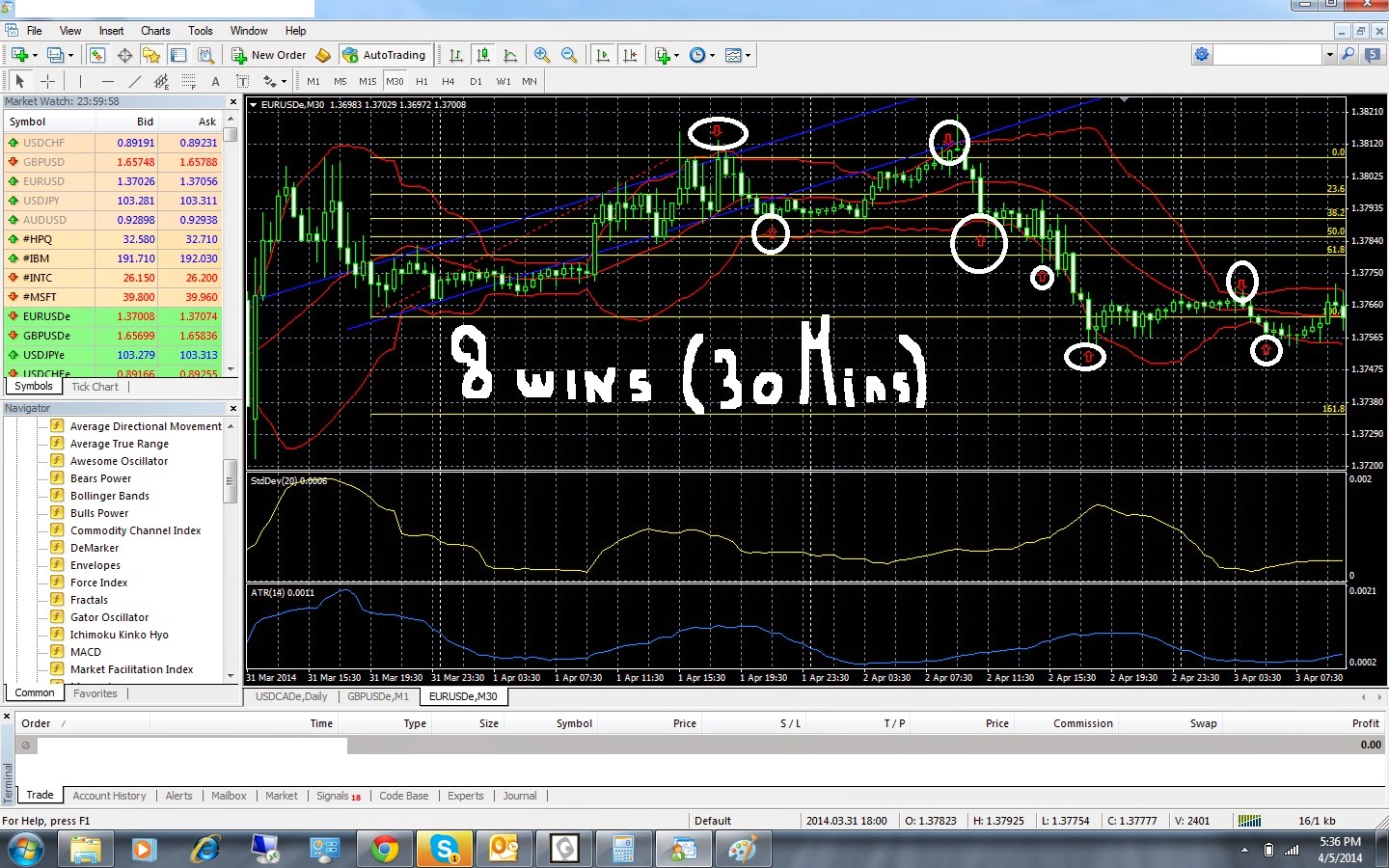Open the Windows Start menu
1389x868 pixels.
25,850
